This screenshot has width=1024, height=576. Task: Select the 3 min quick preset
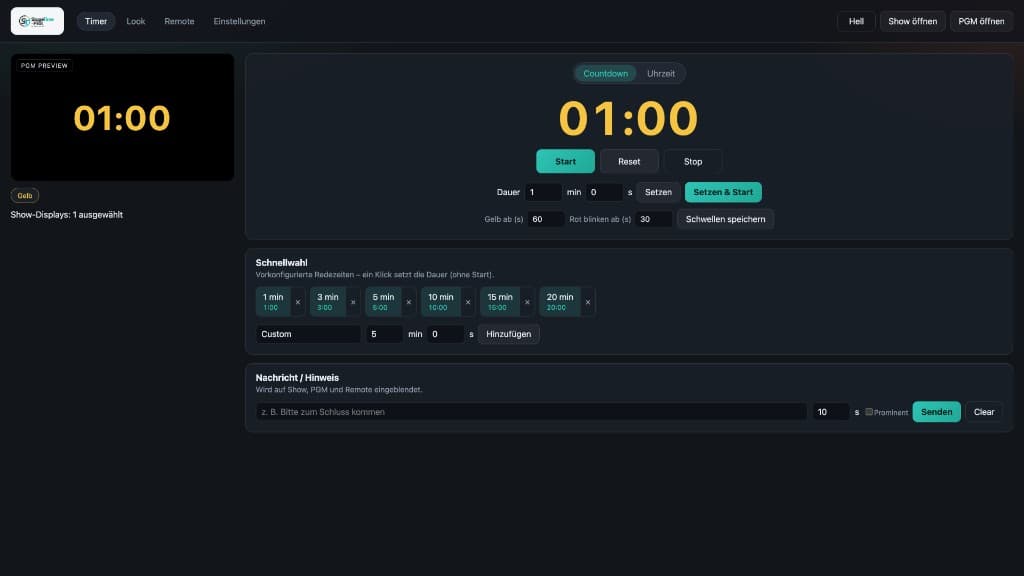click(328, 302)
